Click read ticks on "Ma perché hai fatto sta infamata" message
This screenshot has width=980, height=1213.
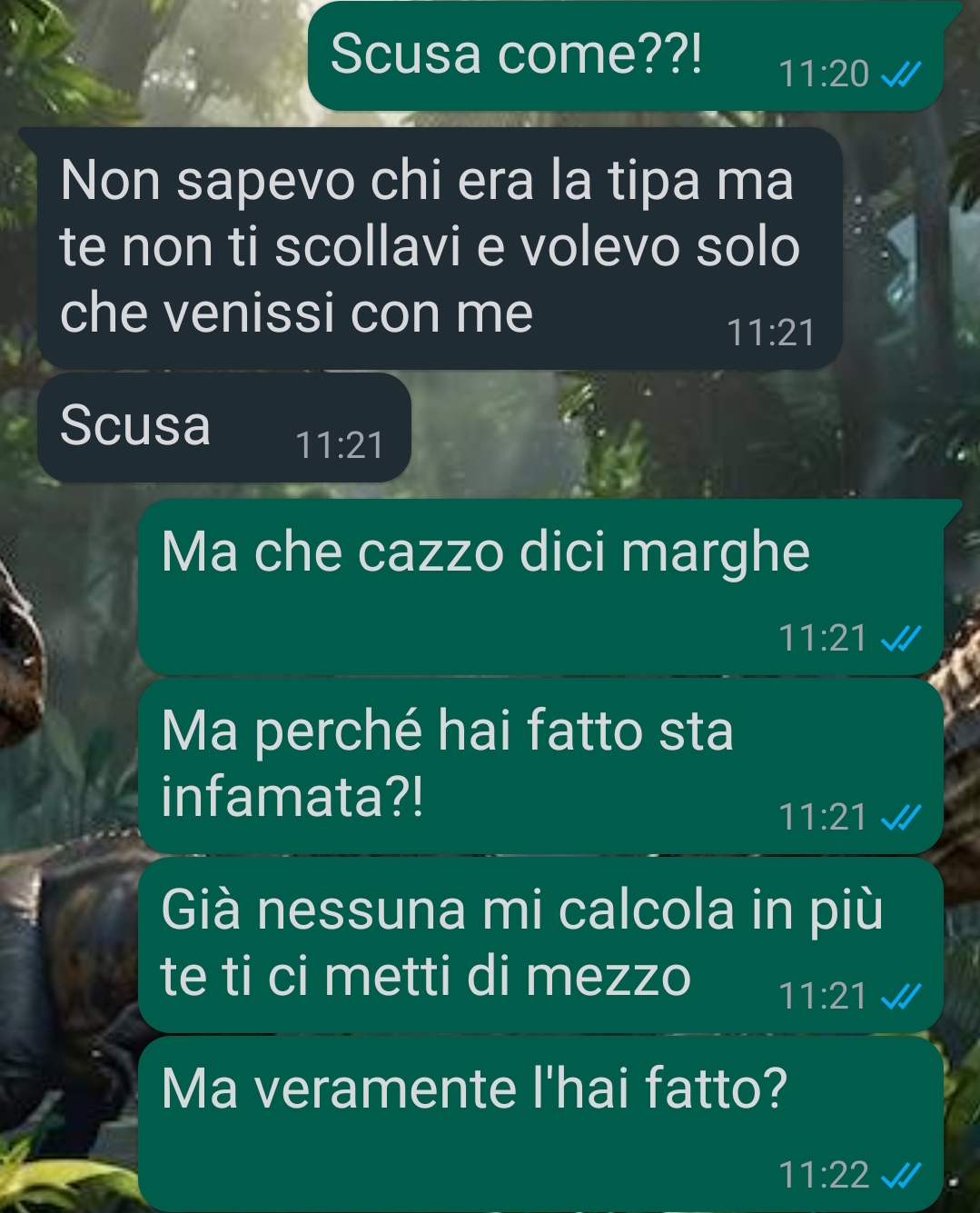tap(902, 819)
